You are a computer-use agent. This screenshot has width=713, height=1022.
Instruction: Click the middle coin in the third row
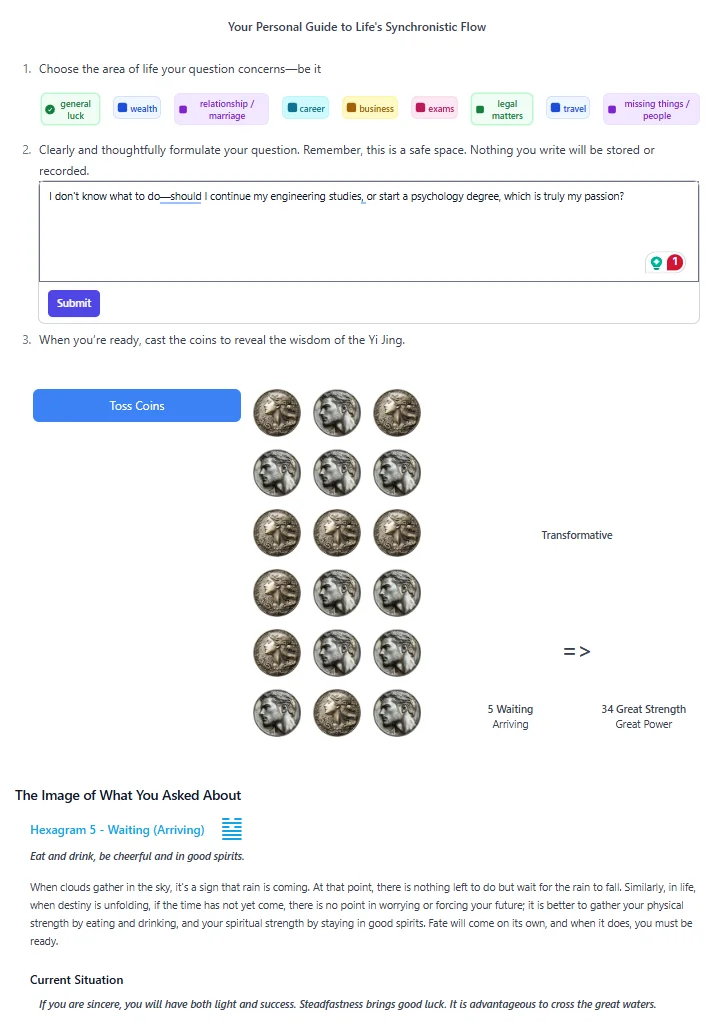point(337,533)
